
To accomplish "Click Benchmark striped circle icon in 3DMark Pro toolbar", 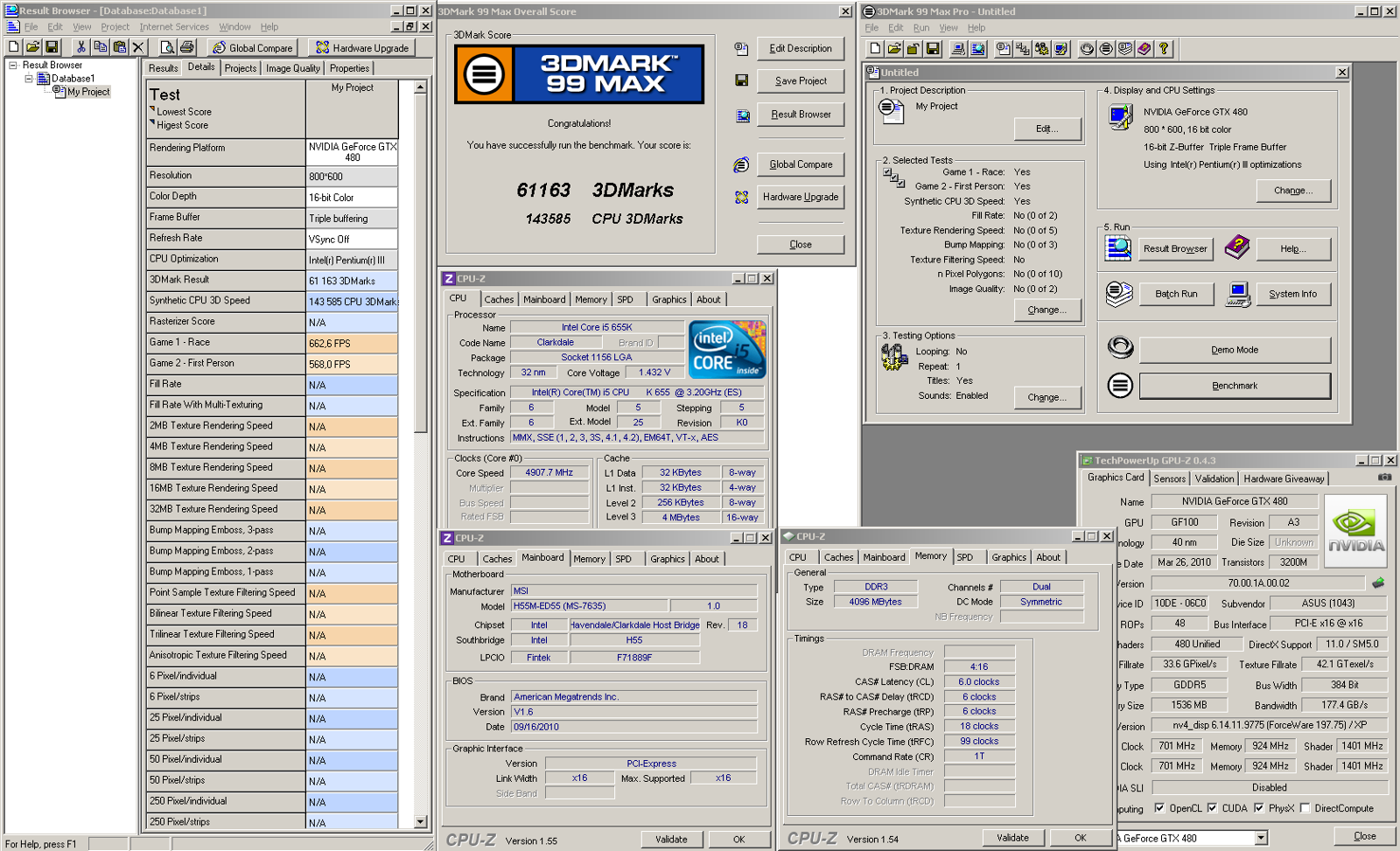I will [1106, 49].
